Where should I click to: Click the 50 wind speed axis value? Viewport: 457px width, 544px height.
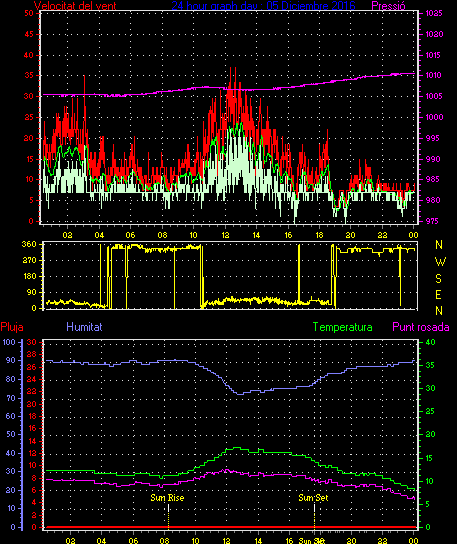click(29, 13)
